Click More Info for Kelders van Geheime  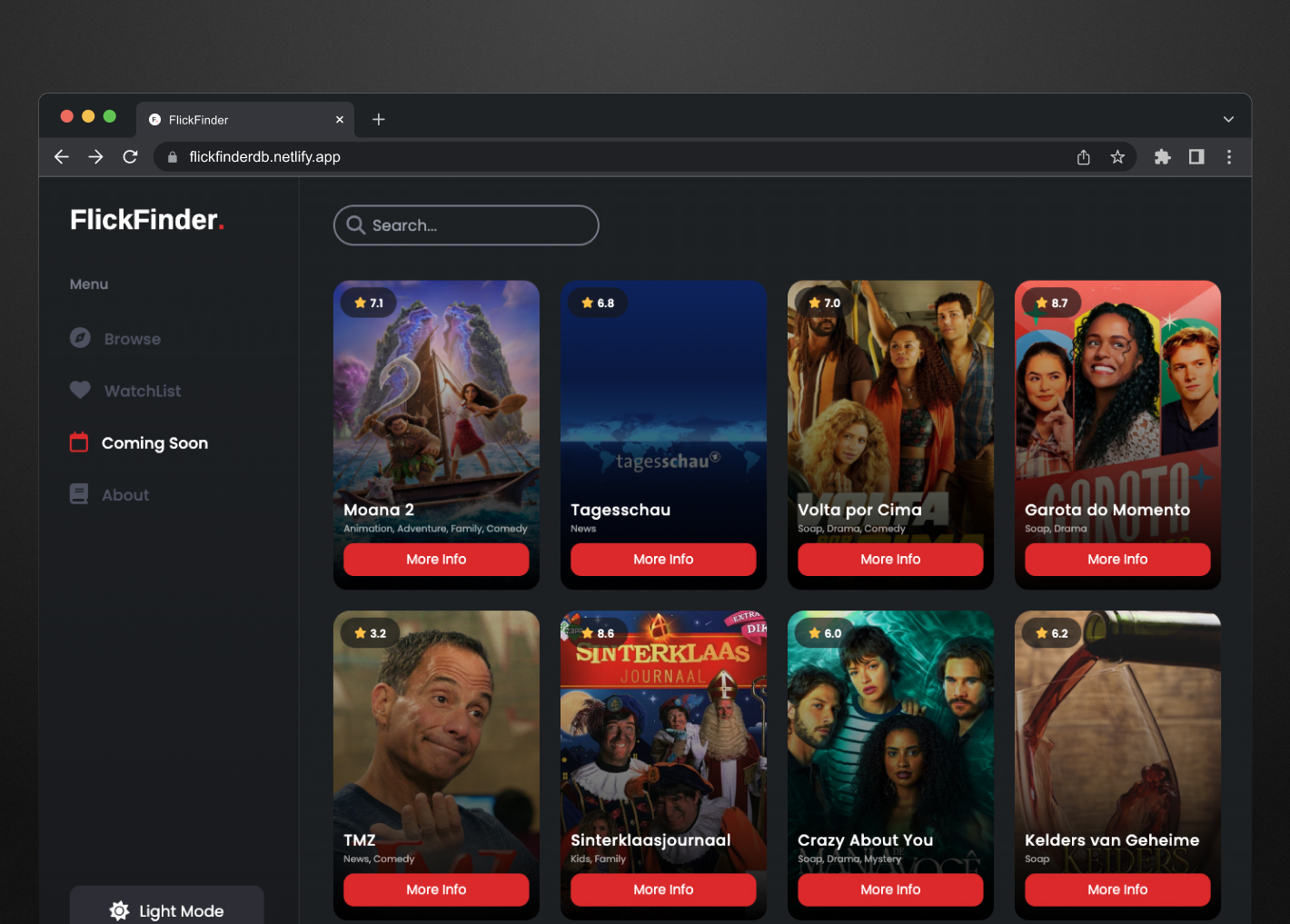pos(1117,889)
